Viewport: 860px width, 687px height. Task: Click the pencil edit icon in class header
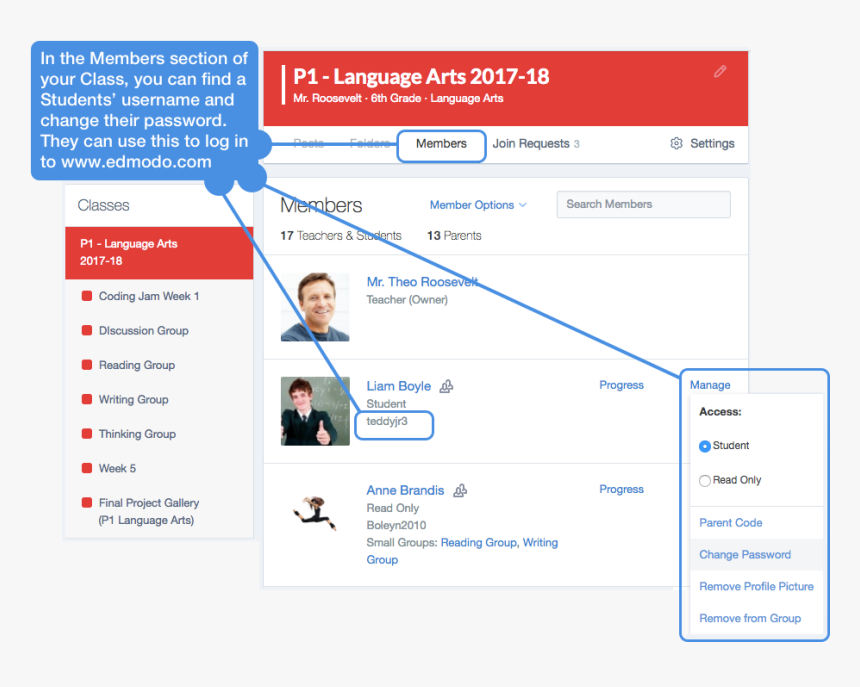(x=720, y=71)
